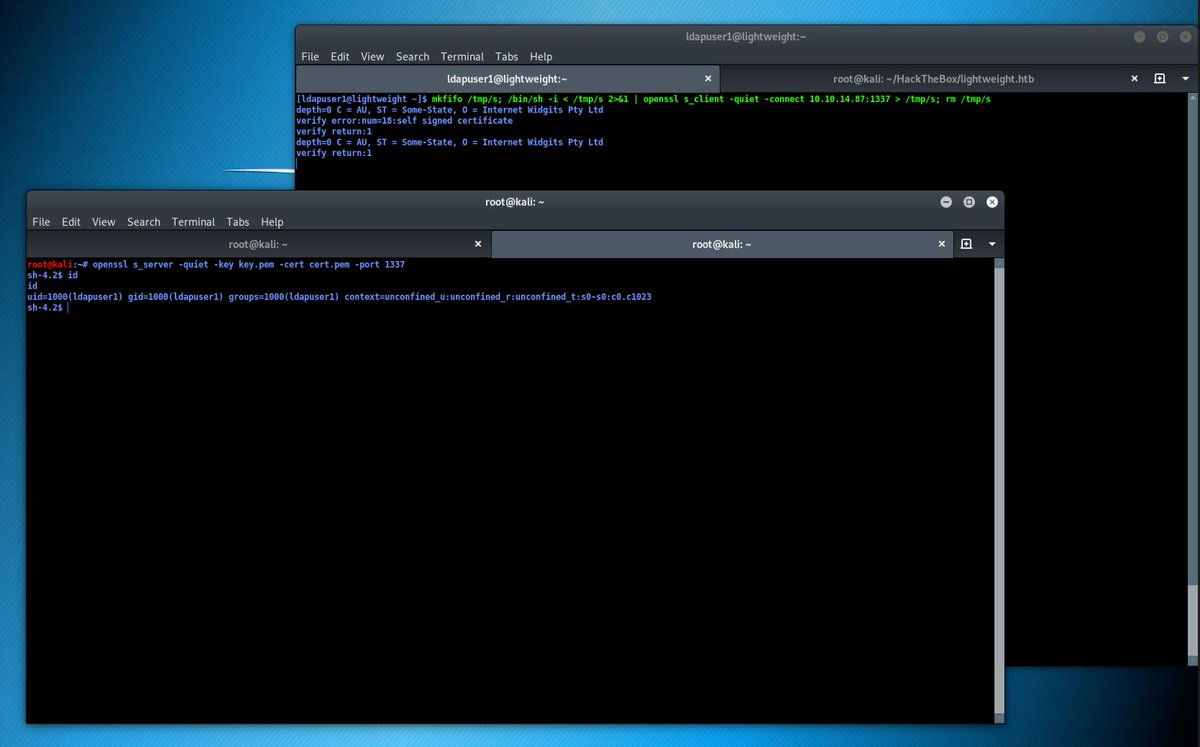
Task: Maximize the ldapuser1@lightweight window
Action: [x=1163, y=37]
